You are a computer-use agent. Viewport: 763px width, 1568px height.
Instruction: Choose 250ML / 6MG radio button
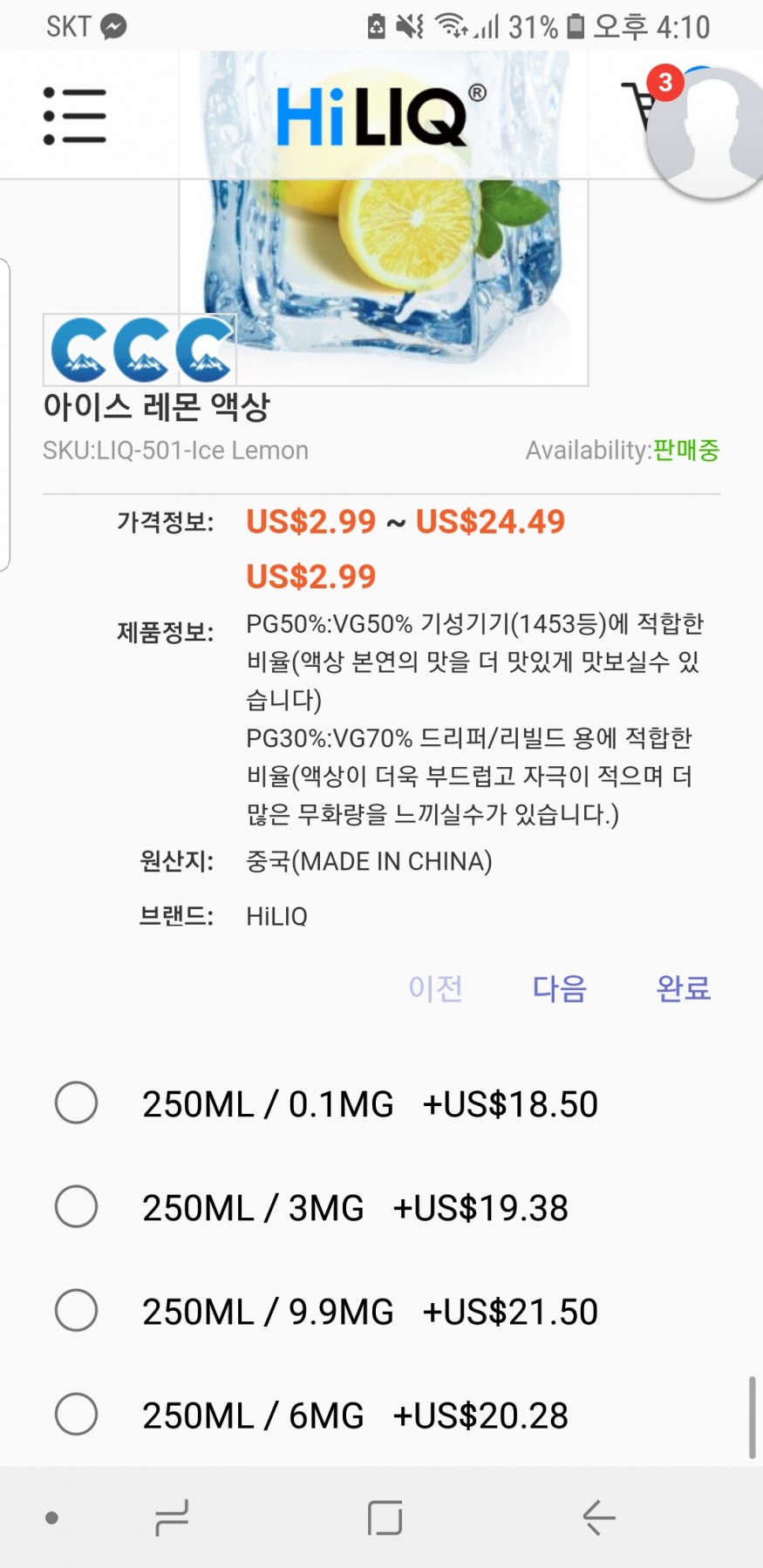tap(77, 1415)
